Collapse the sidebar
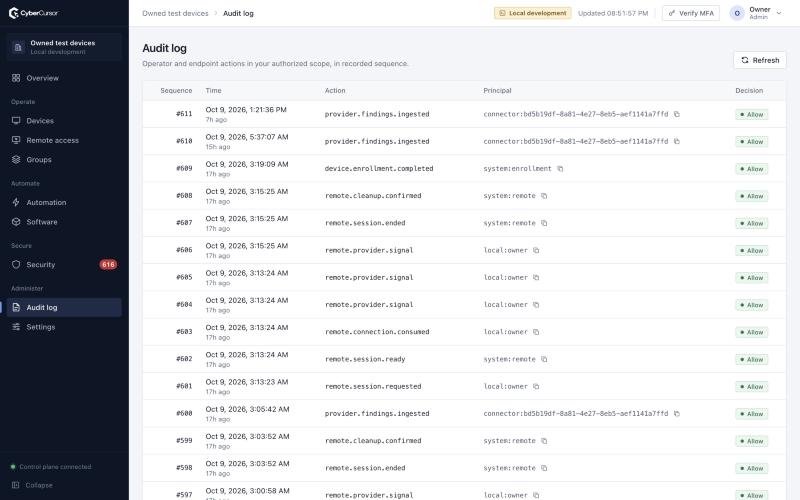 tap(33, 485)
